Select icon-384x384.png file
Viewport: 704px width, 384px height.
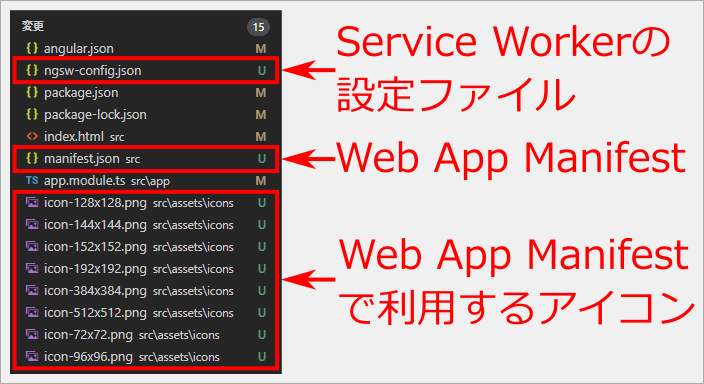click(x=146, y=291)
